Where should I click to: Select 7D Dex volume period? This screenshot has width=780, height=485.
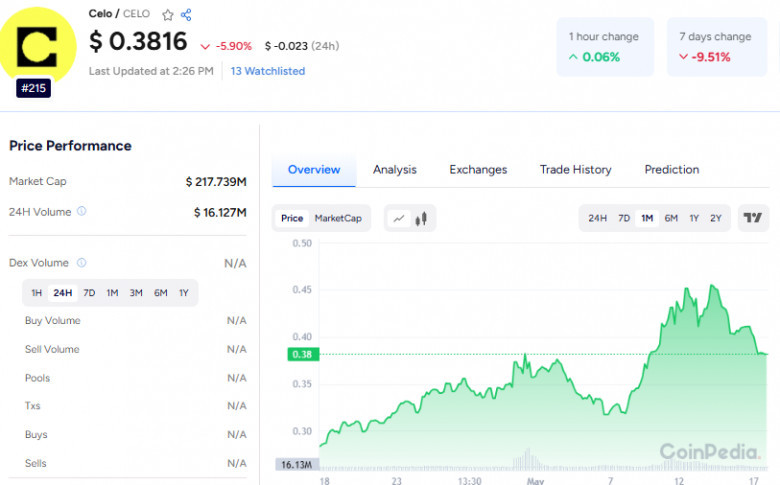(x=89, y=293)
